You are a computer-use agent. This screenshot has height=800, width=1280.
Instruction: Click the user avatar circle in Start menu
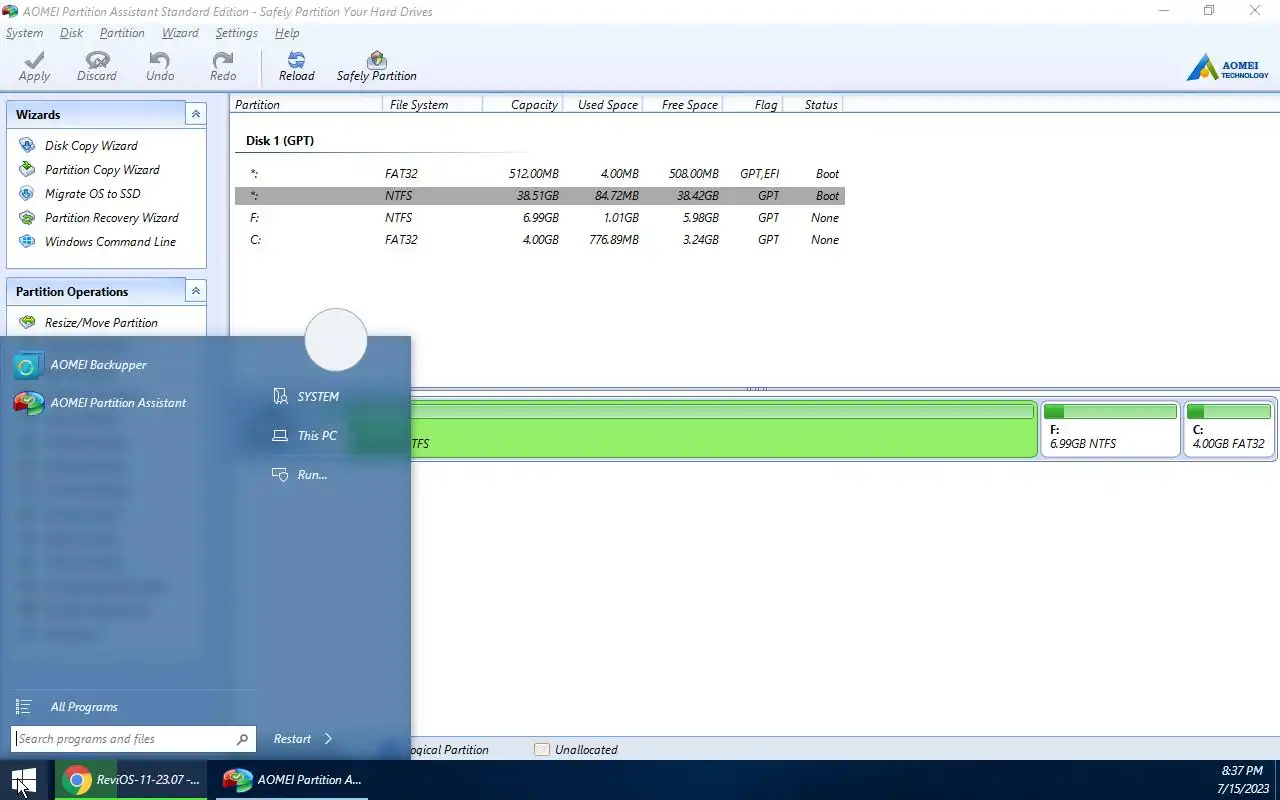tap(336, 340)
